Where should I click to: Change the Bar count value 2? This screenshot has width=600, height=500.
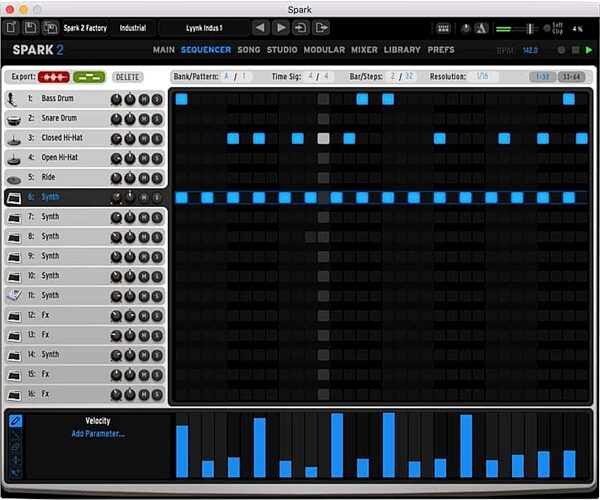coord(393,77)
